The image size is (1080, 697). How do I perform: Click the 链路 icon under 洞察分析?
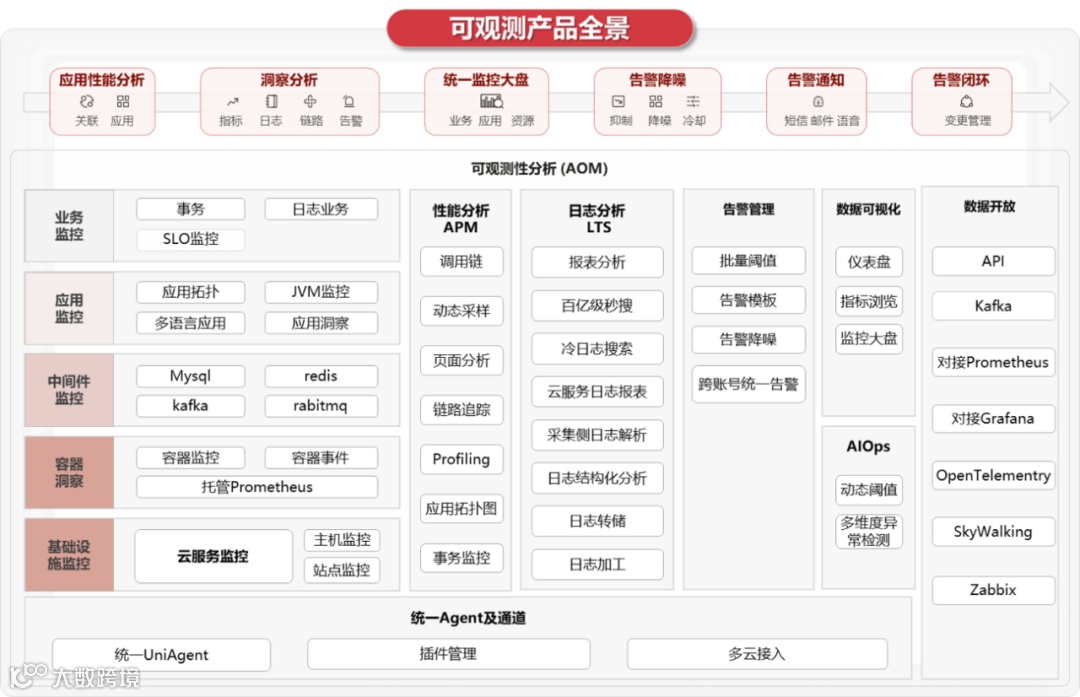click(311, 102)
